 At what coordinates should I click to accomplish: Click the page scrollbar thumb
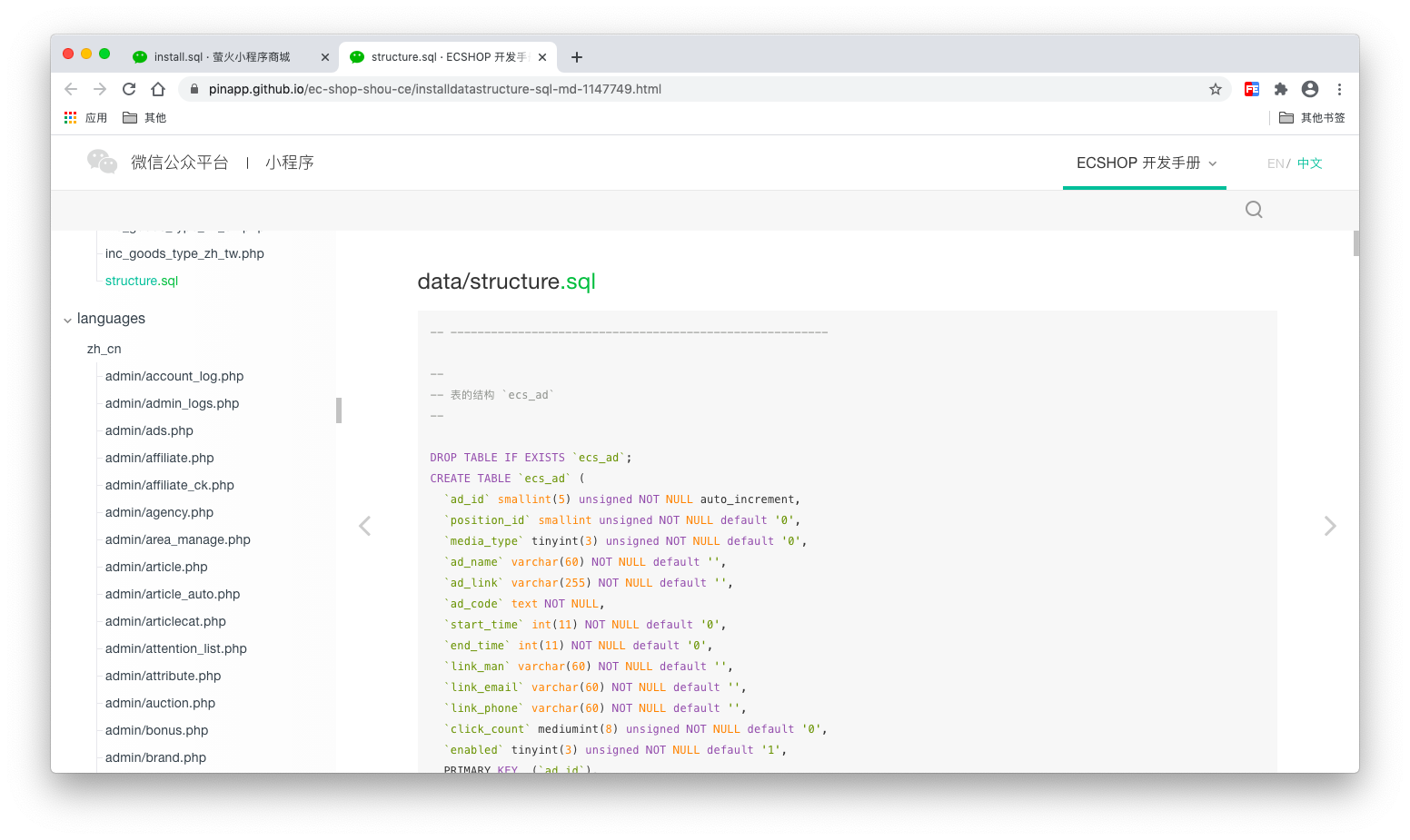tap(1355, 243)
